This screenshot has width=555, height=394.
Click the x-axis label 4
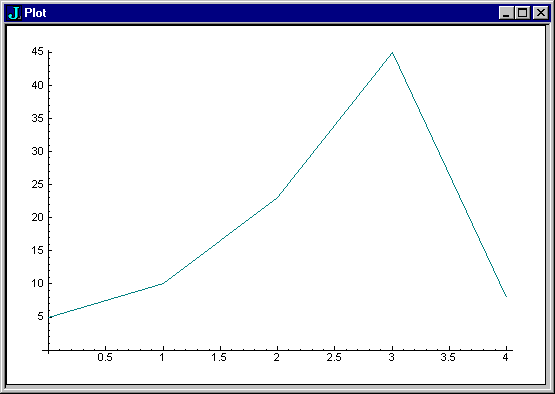tap(506, 358)
